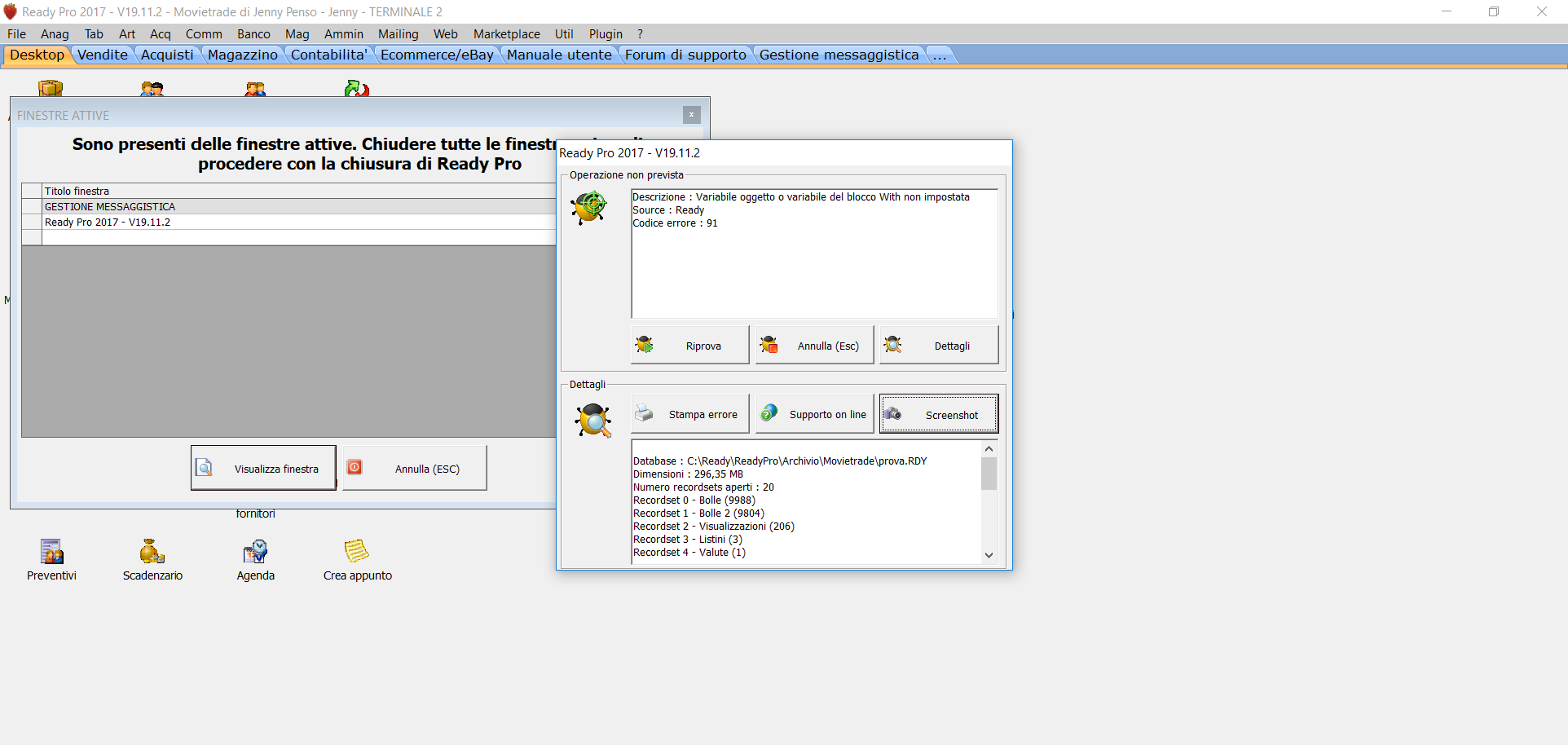The image size is (1568, 745).
Task: Open the Mailing menu
Action: [x=399, y=33]
